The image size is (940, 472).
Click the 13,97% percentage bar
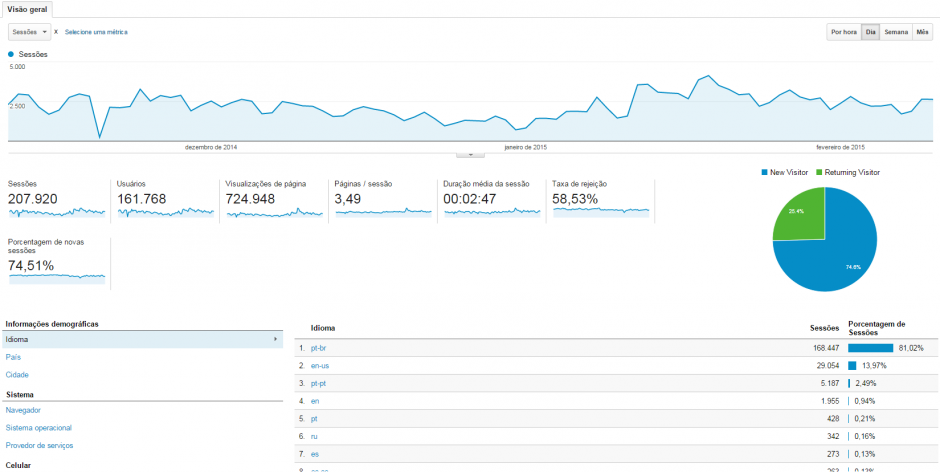pos(852,365)
